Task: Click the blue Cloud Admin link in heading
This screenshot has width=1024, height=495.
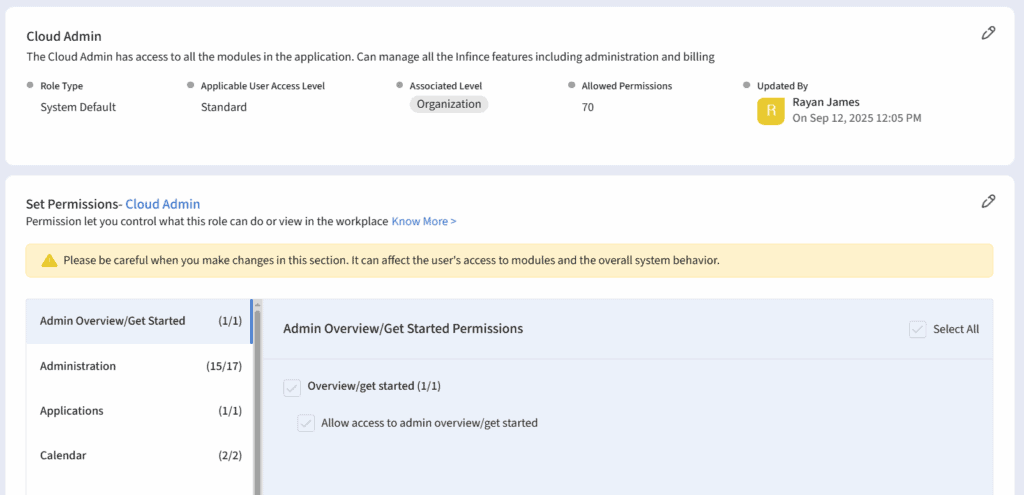Action: [x=162, y=204]
